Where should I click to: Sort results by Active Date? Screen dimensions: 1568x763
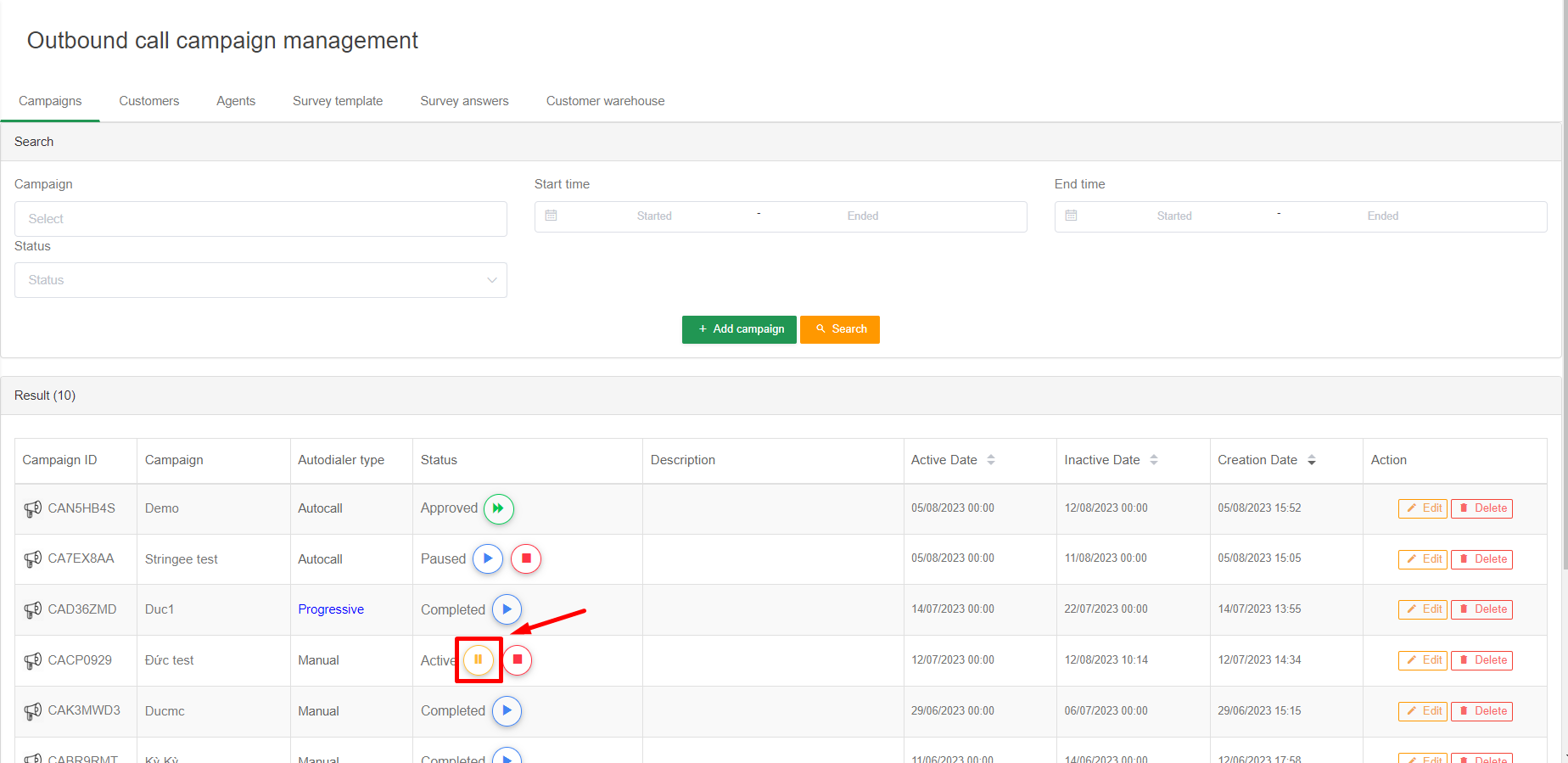pos(990,460)
